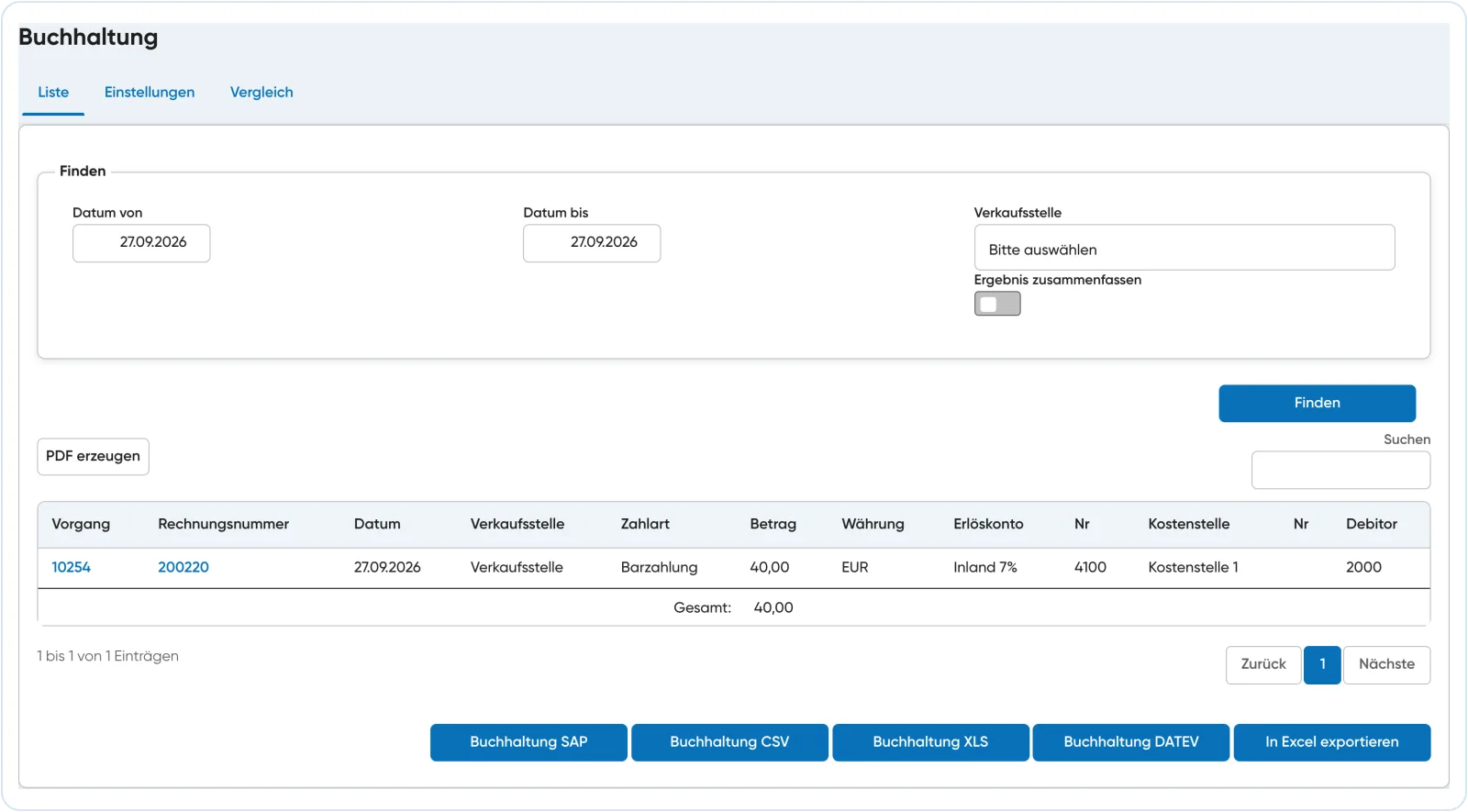This screenshot has height=812, width=1468.
Task: Switch to the Liste tab
Action: [53, 93]
